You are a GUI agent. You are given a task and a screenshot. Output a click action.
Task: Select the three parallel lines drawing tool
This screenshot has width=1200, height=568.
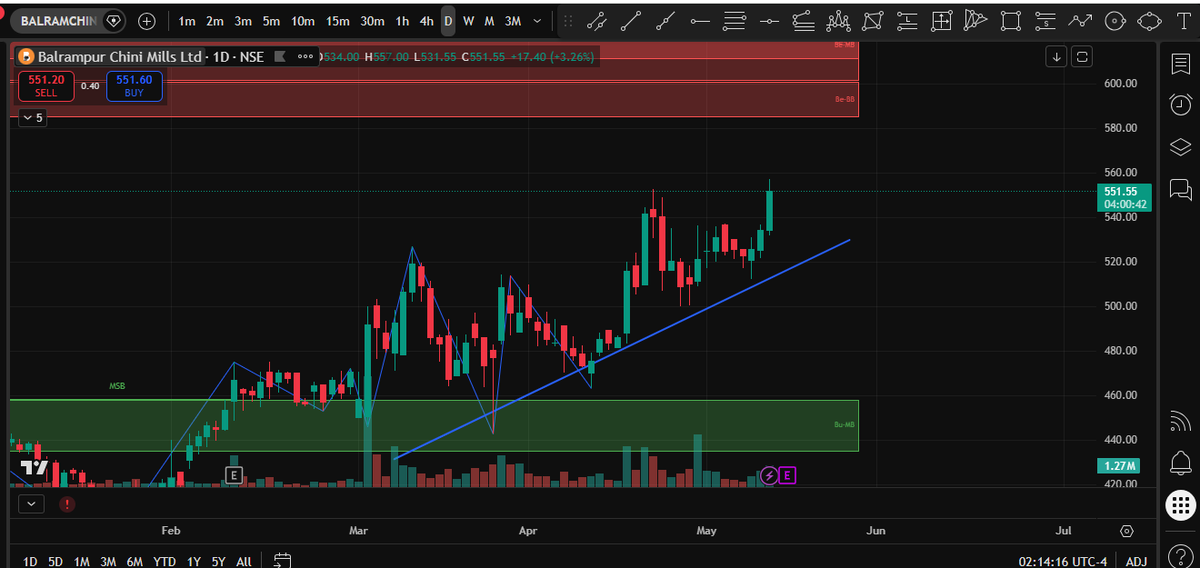tap(734, 20)
